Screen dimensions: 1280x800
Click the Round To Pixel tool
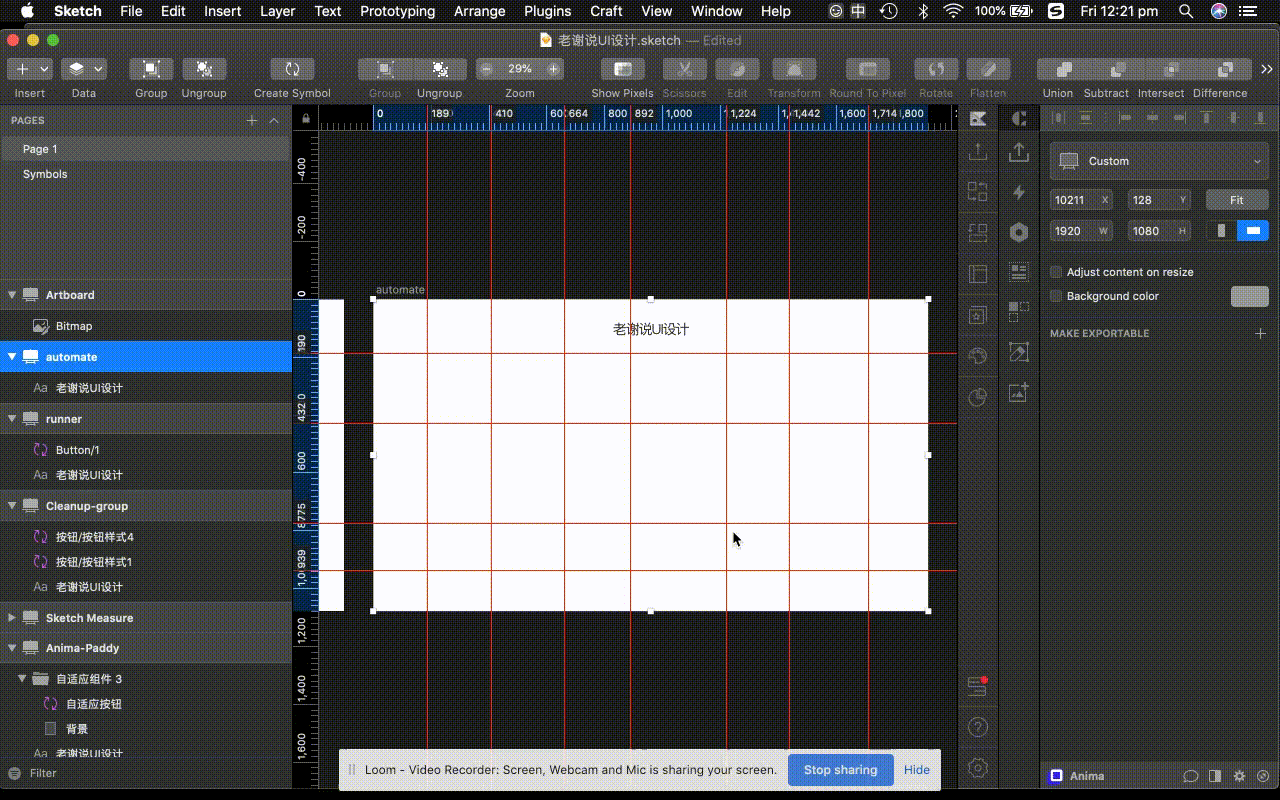(868, 69)
